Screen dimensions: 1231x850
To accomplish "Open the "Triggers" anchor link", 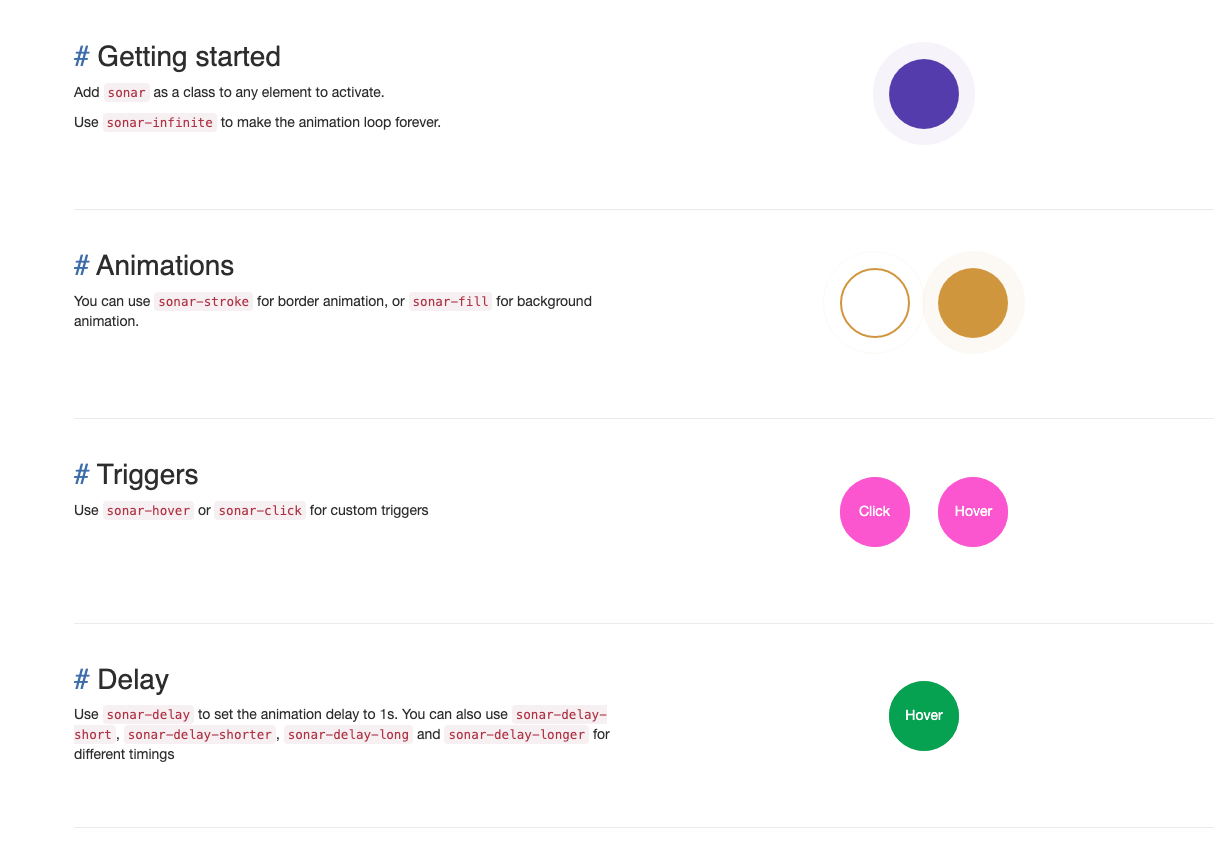I will coord(82,474).
